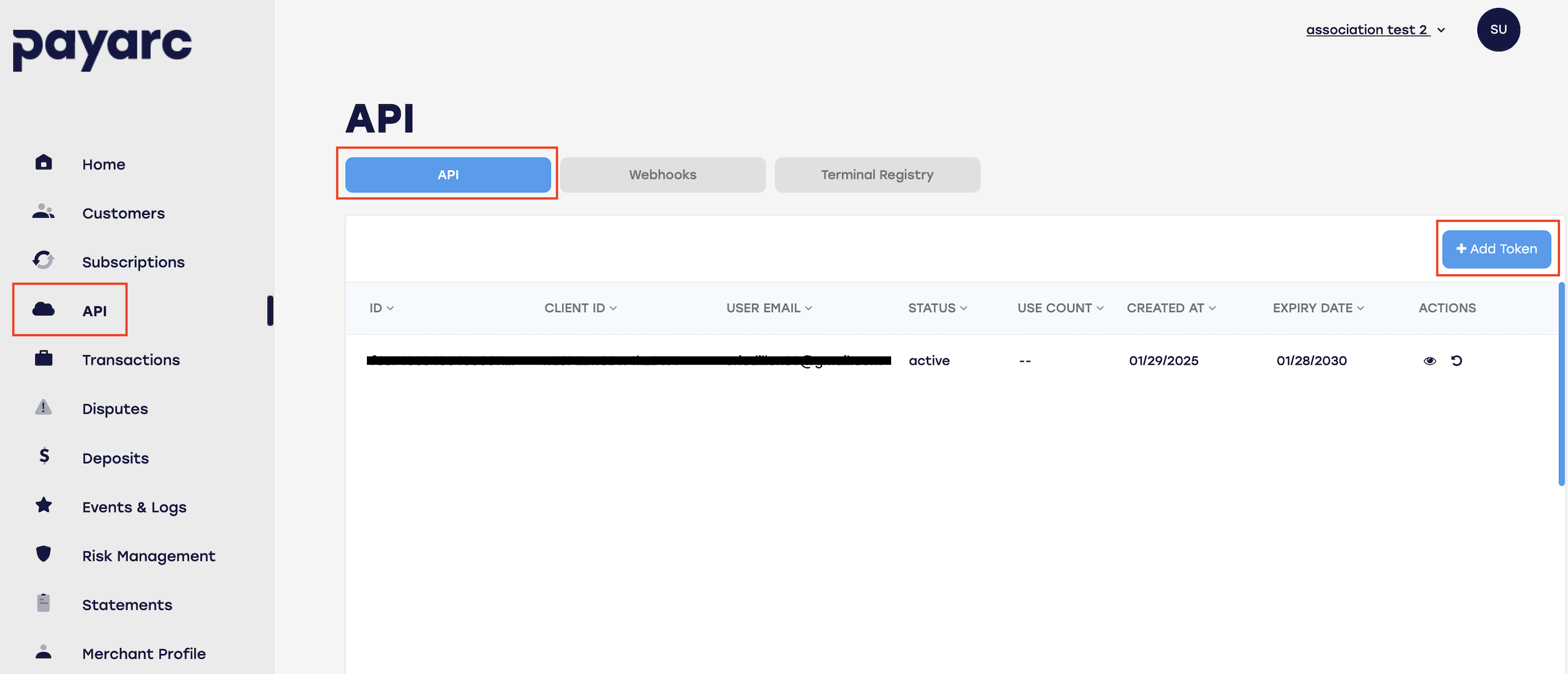
Task: Sort by the STATUS column chevron
Action: [964, 308]
